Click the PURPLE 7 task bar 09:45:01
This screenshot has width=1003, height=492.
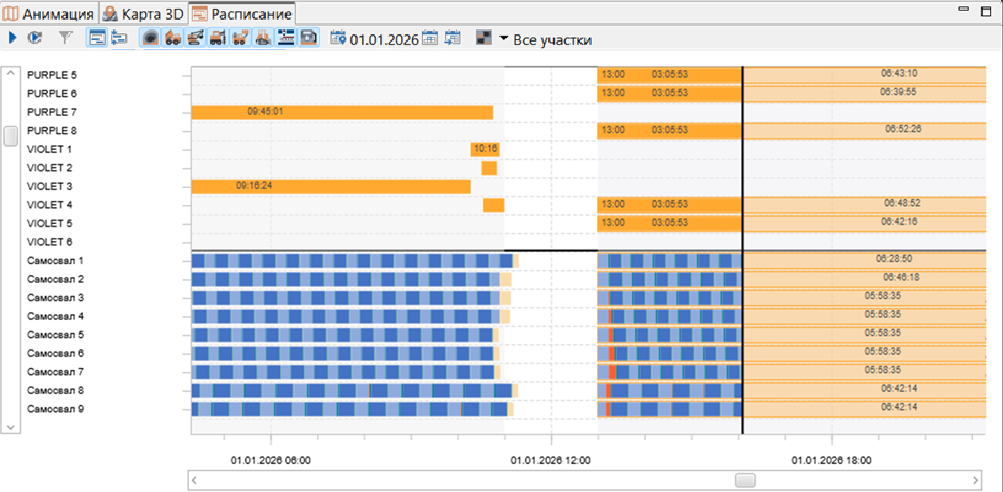342,113
